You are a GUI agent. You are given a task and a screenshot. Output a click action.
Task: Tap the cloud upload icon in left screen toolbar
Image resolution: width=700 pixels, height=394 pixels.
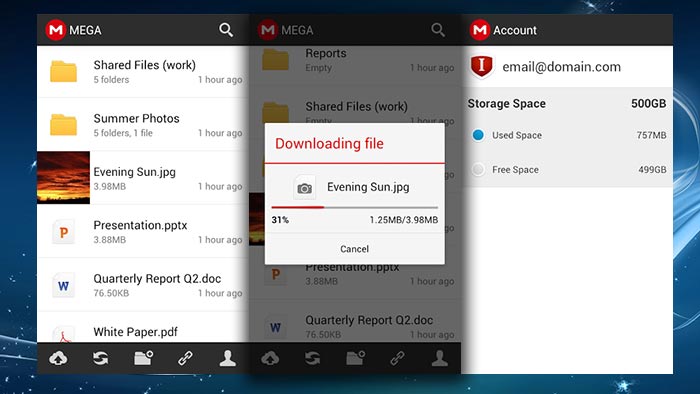pyautogui.click(x=58, y=358)
